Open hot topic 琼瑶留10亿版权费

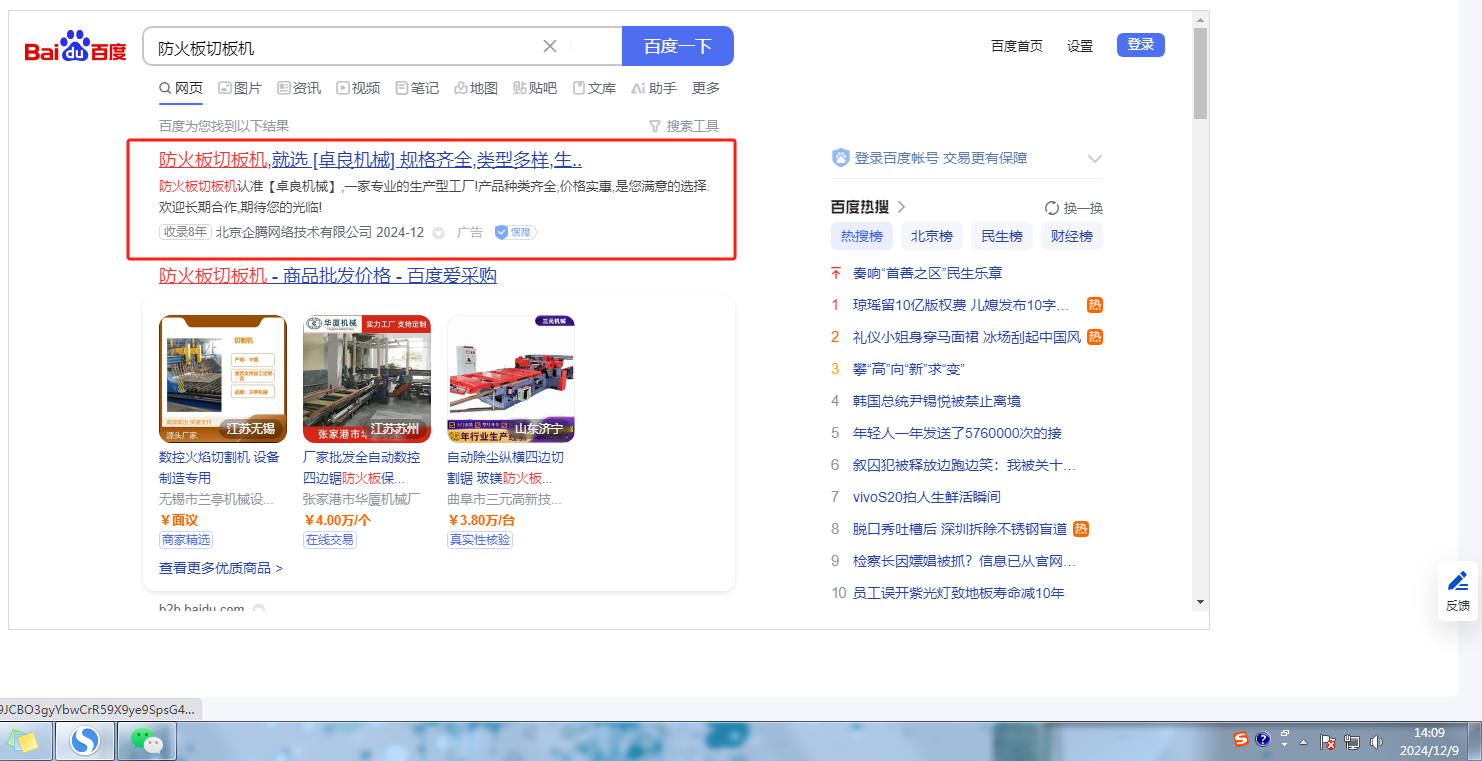pos(961,305)
